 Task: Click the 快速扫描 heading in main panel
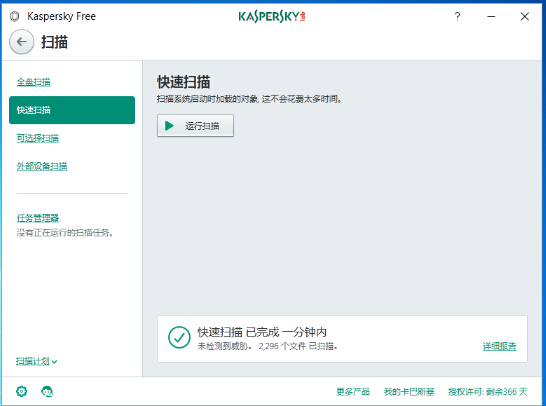[184, 82]
